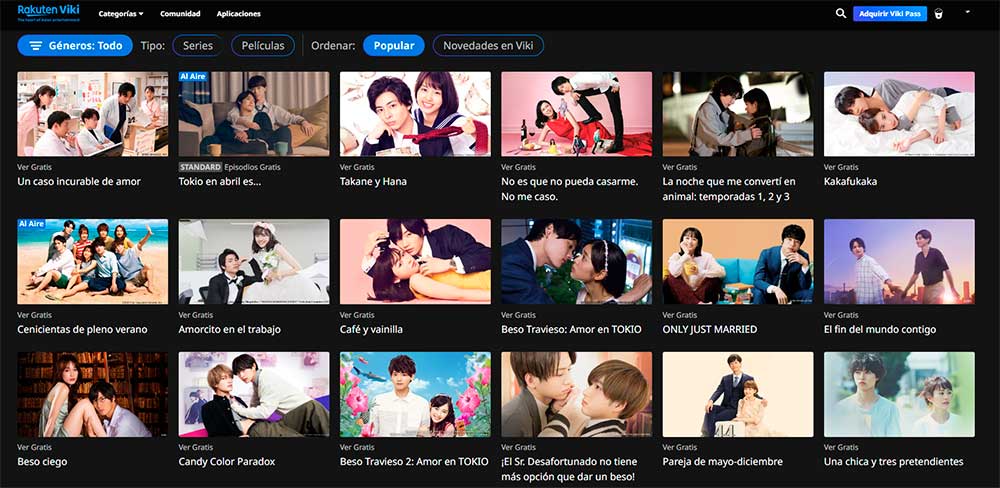Open Beso Travieso: Amor en TOKIO thumbnail
1000x488 pixels.
click(x=577, y=262)
